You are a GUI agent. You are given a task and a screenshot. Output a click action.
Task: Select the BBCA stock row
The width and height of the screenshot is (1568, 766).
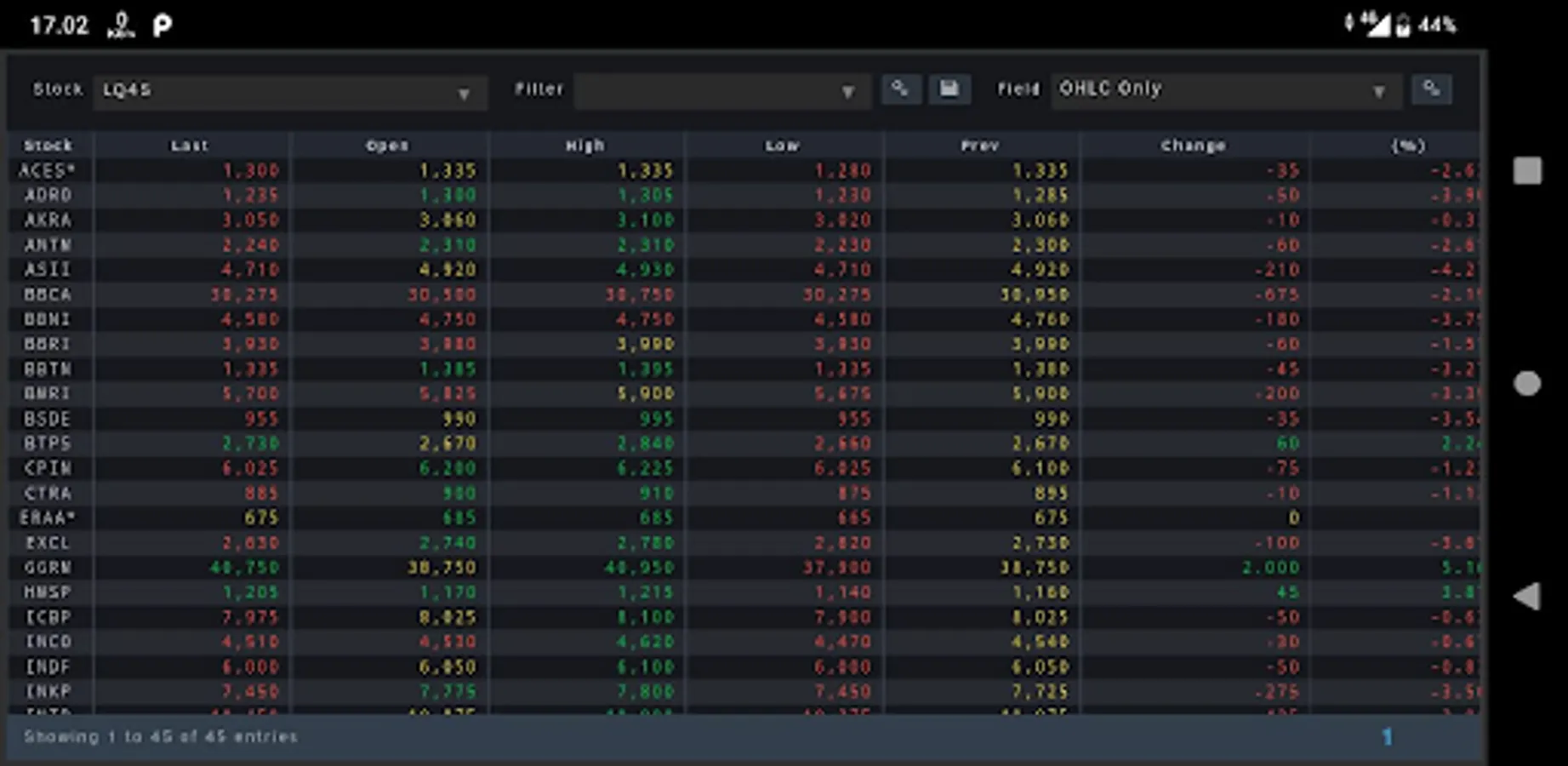(48, 294)
